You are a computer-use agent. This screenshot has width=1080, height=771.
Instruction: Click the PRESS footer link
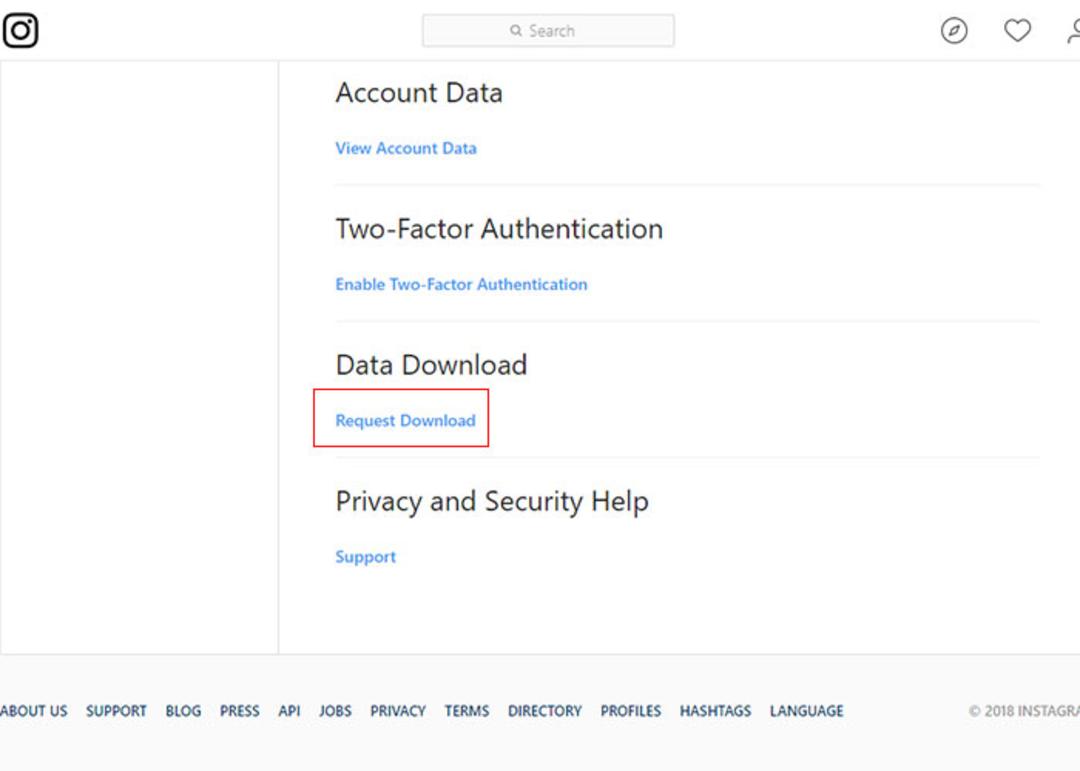pyautogui.click(x=240, y=711)
